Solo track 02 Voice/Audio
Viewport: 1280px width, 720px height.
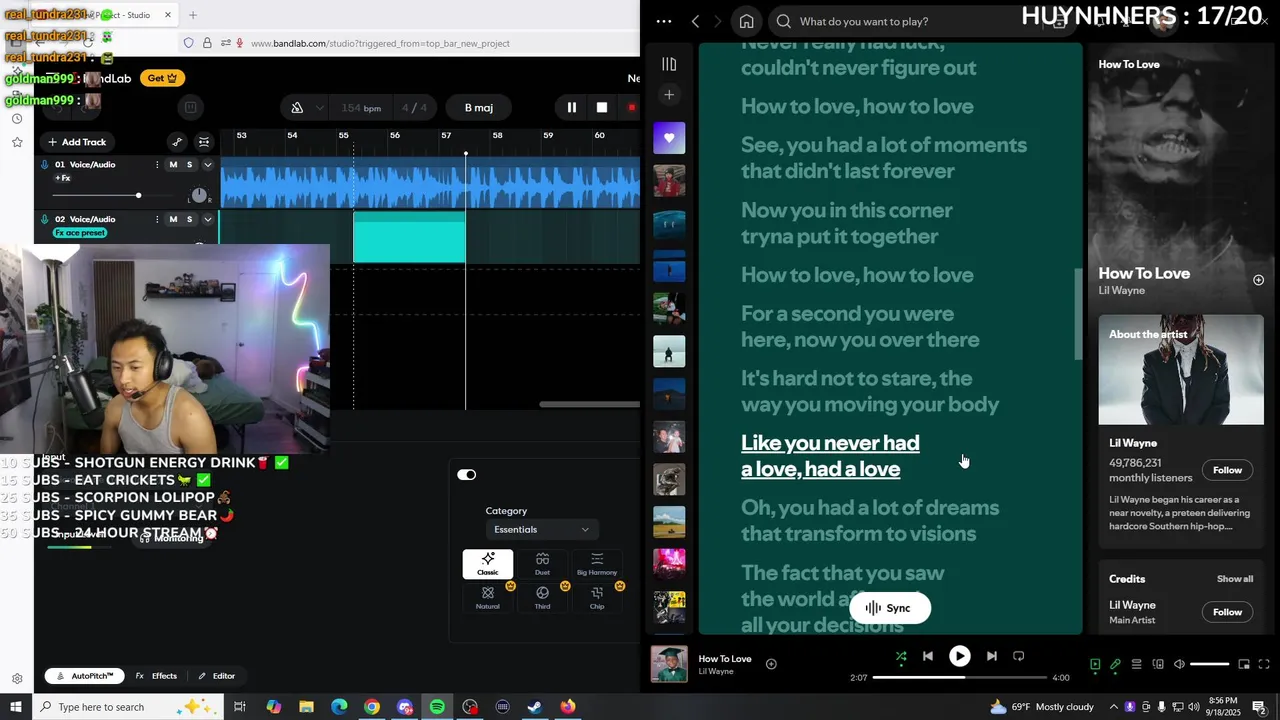[189, 219]
